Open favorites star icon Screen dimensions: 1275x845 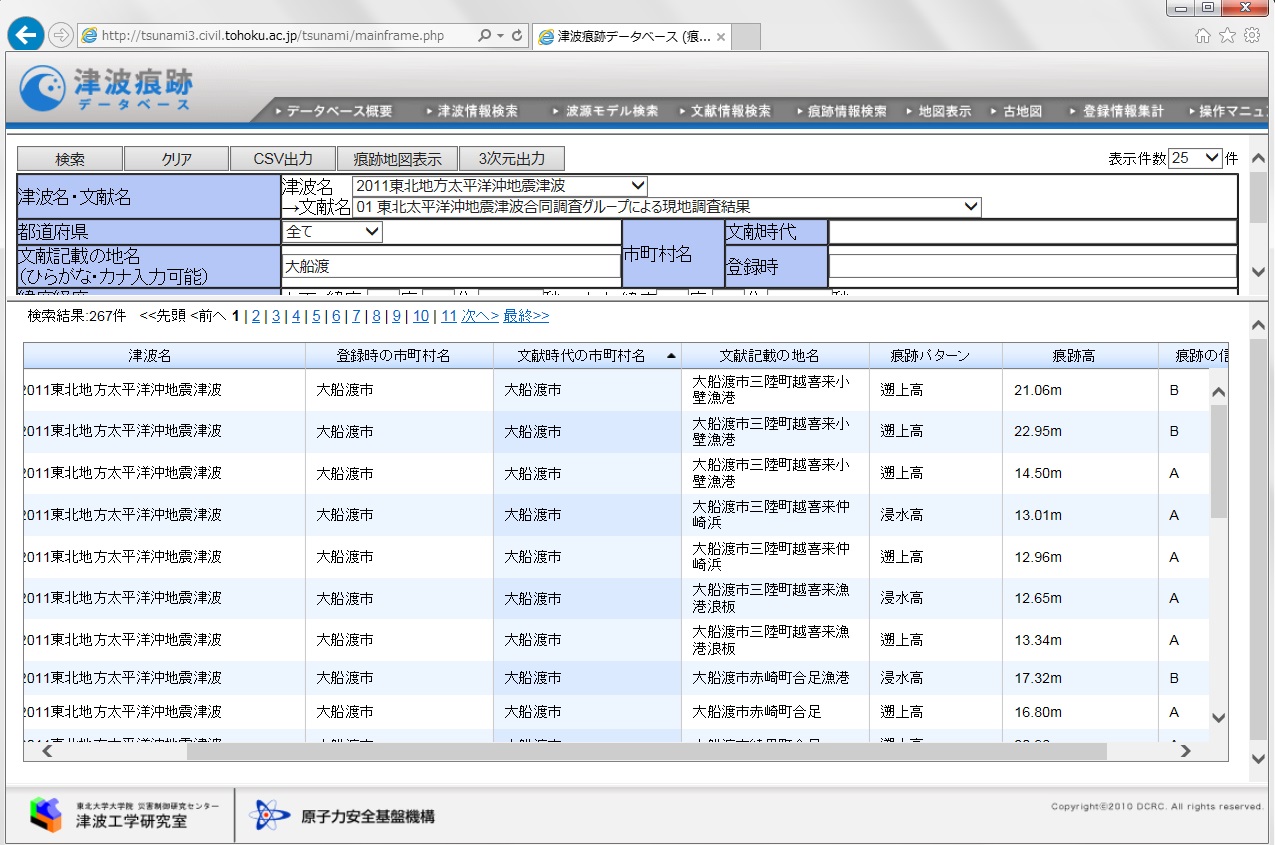click(x=1227, y=35)
